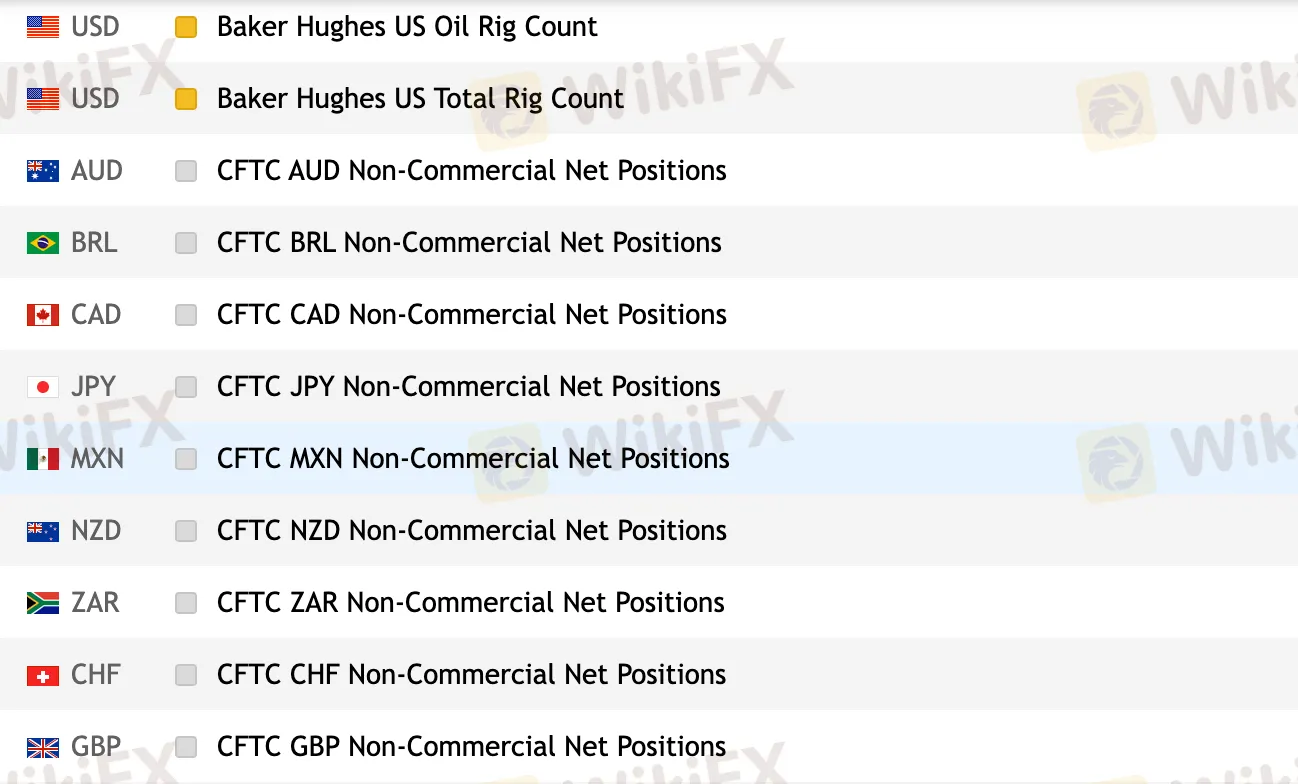Click the US flag beside Oil Rig Count
This screenshot has width=1298, height=784.
click(43, 27)
